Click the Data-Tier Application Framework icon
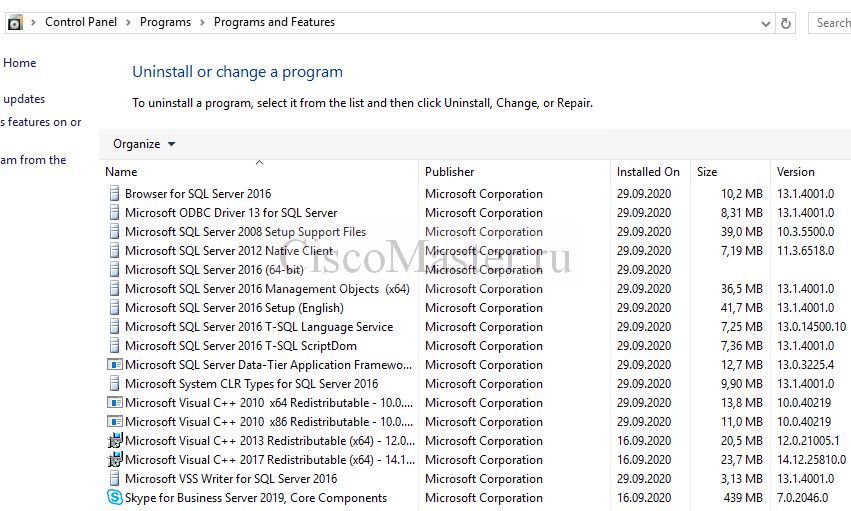This screenshot has height=511, width=851. click(x=115, y=365)
